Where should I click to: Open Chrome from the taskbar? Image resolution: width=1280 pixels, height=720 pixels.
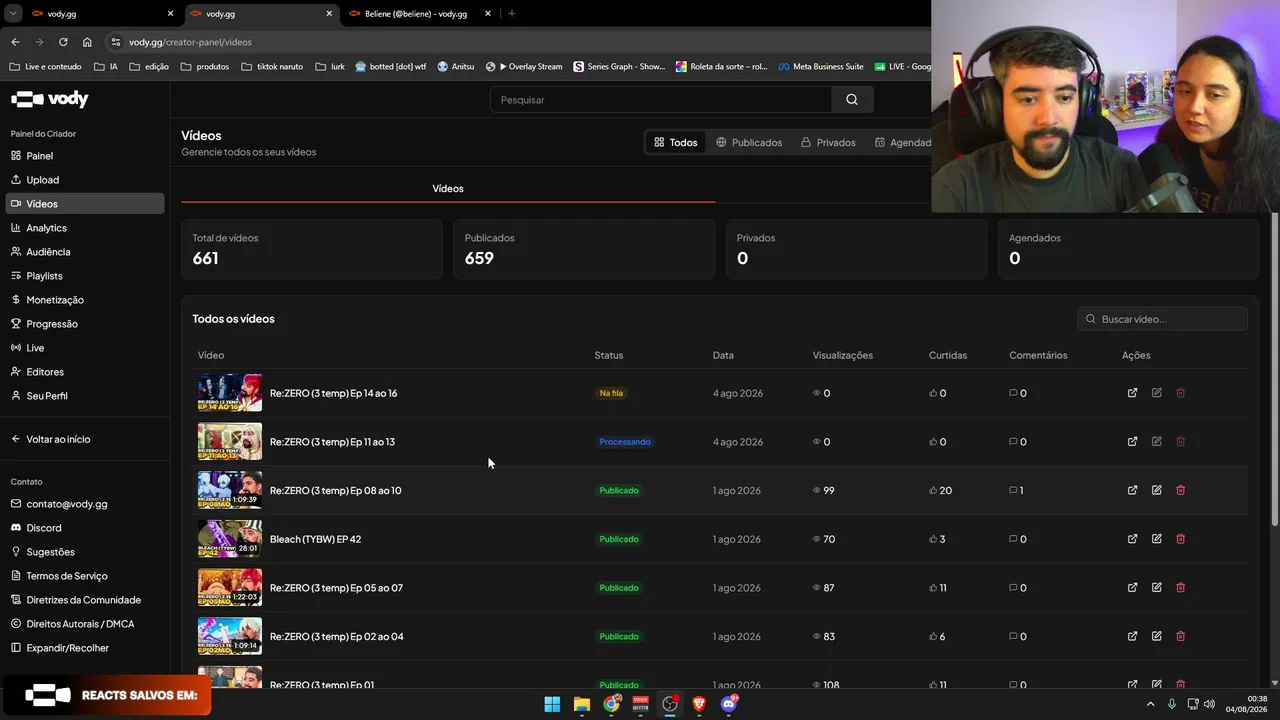611,704
